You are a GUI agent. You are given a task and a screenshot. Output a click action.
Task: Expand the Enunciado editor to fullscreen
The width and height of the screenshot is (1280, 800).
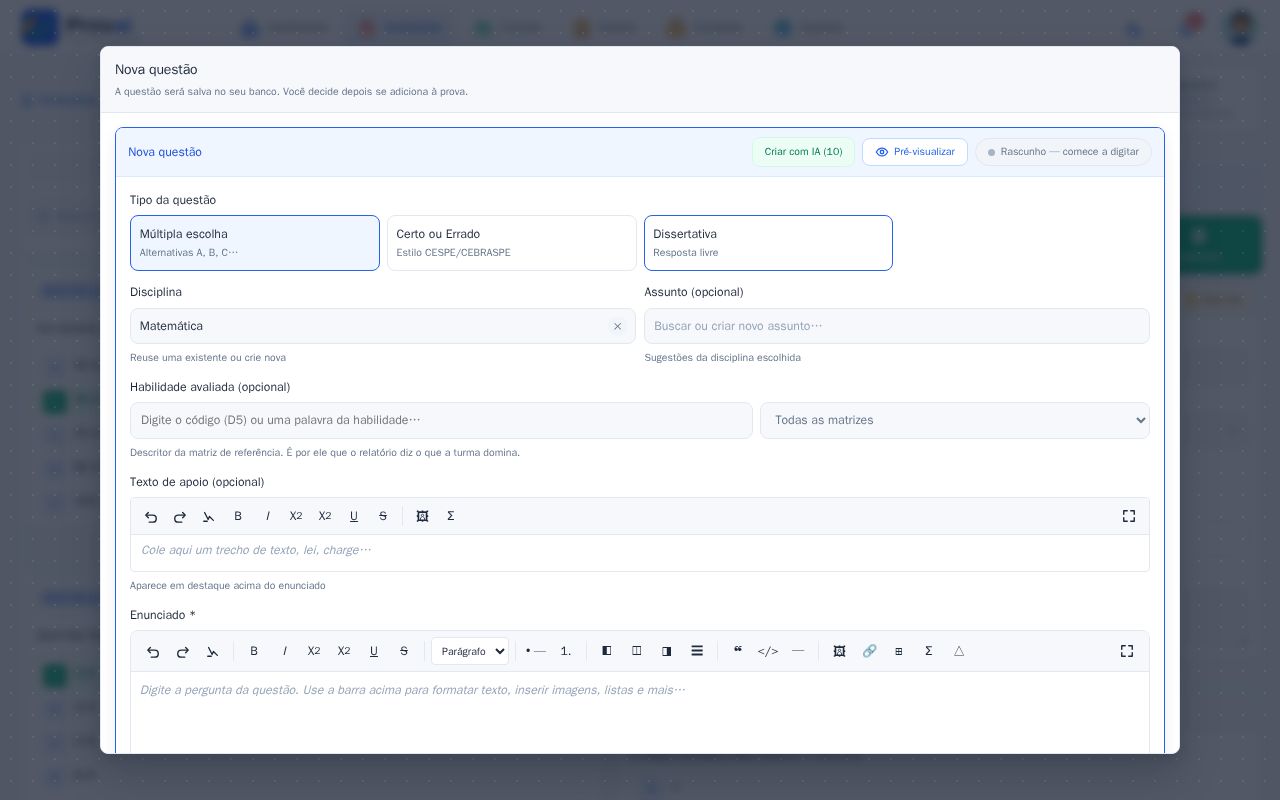(1127, 651)
